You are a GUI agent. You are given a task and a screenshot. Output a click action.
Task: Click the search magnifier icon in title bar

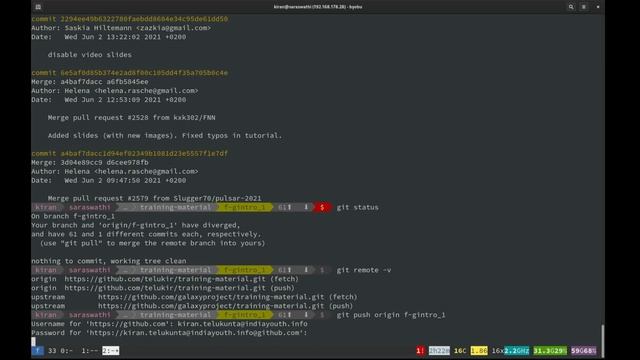click(x=571, y=7)
